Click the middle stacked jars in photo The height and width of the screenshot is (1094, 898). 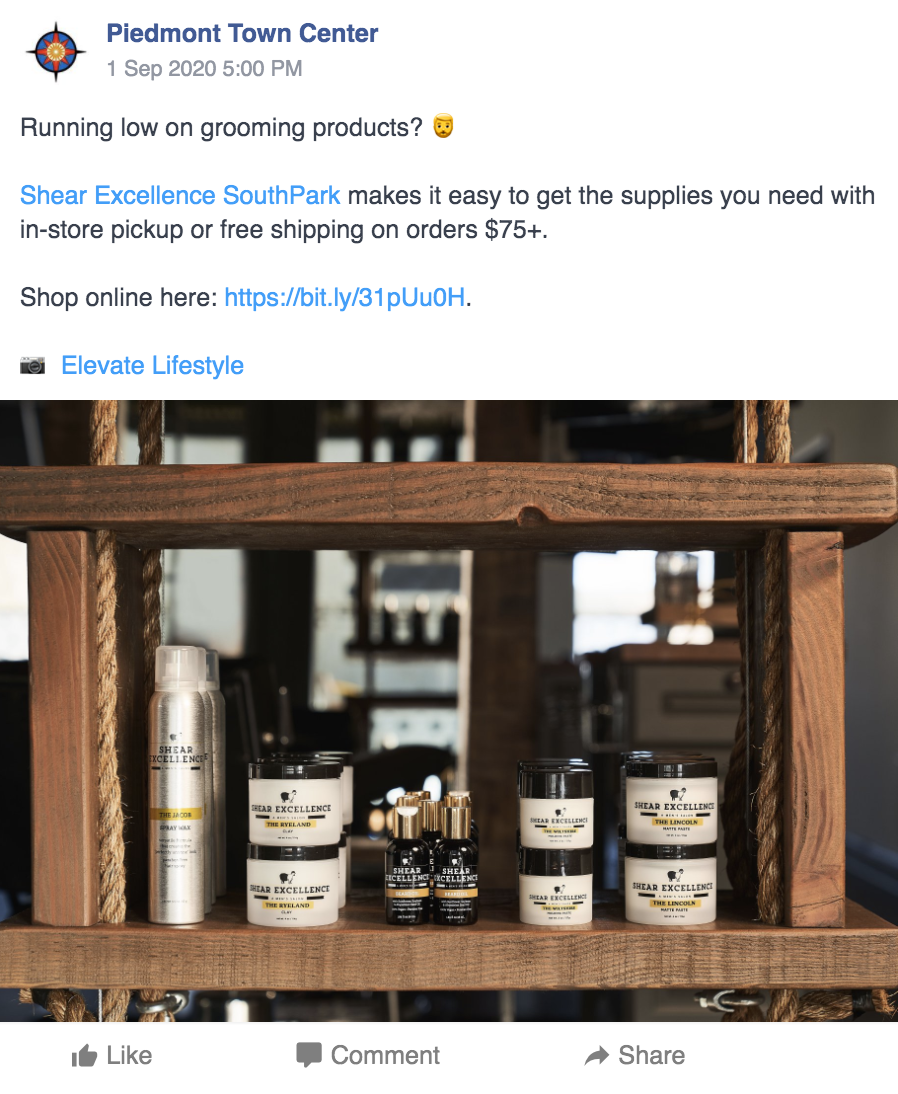tap(556, 845)
